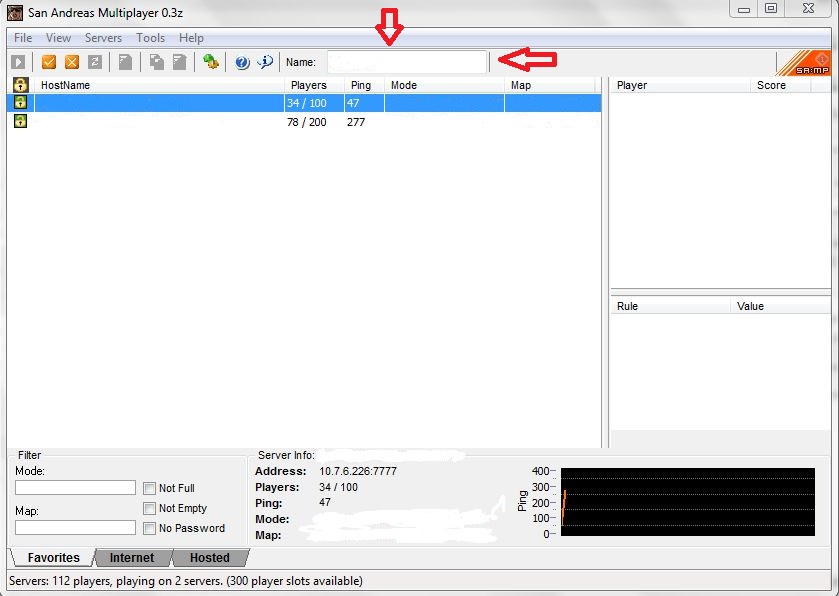Click the blue question mark Help icon
839x596 pixels.
242,62
